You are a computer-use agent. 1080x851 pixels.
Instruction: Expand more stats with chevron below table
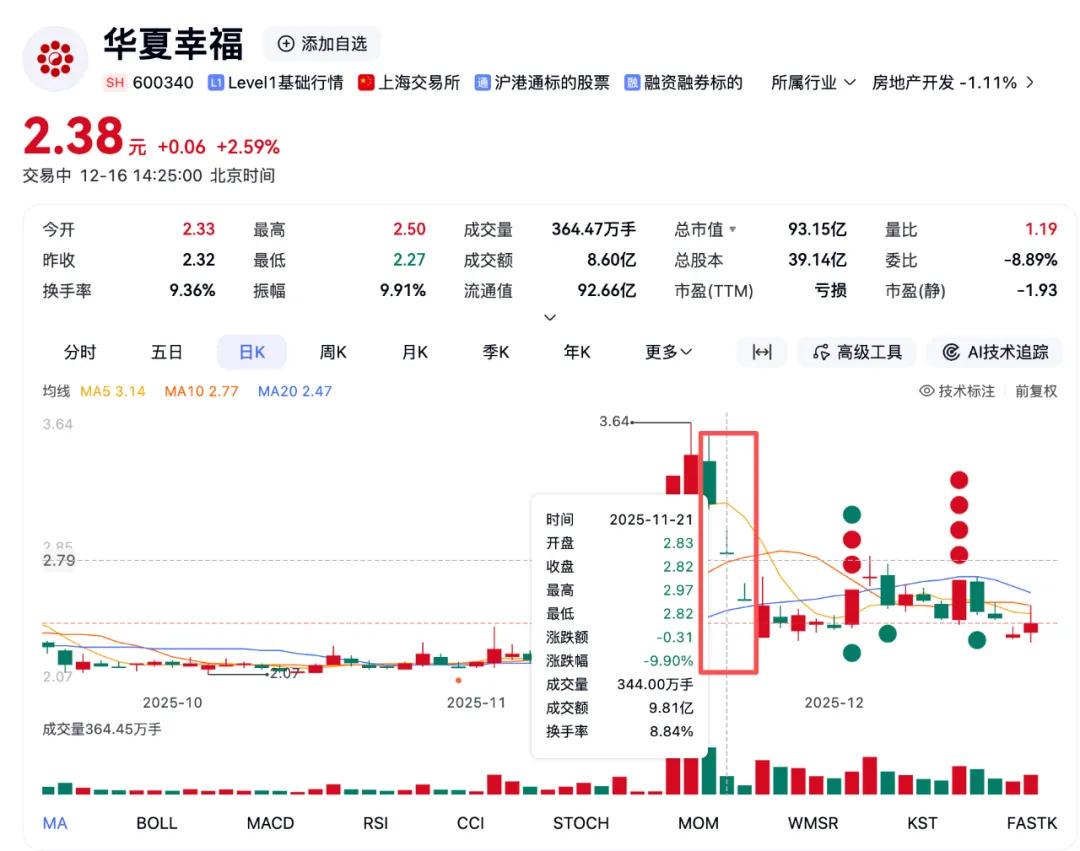550,317
